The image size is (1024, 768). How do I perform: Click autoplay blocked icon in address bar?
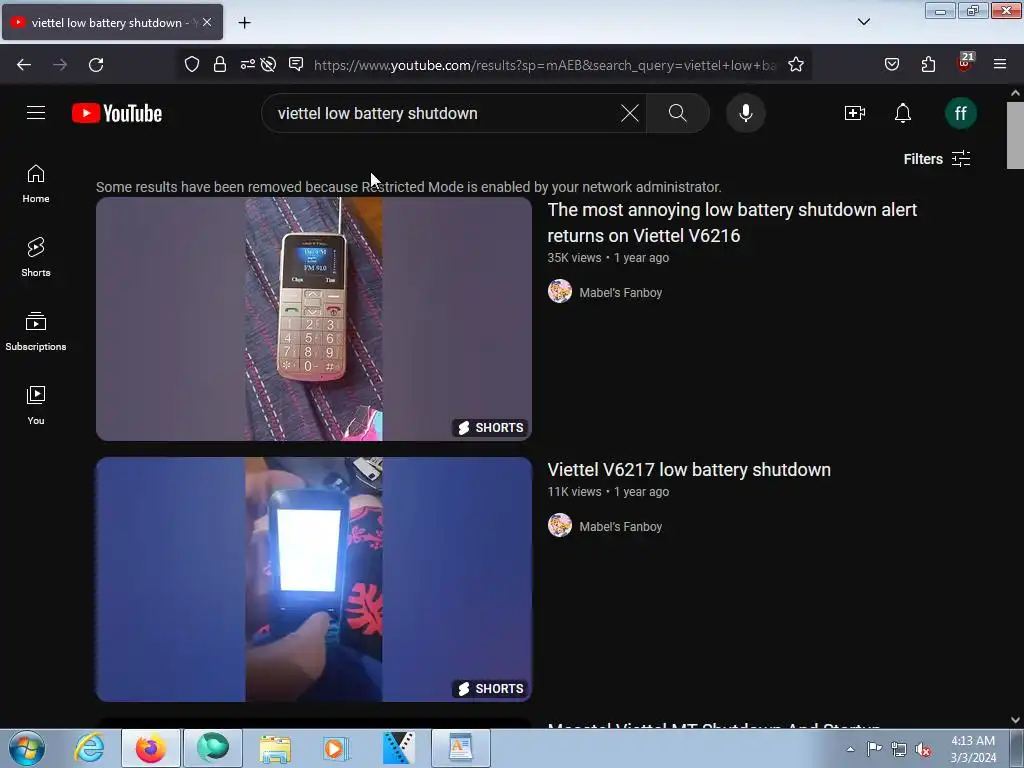(x=268, y=64)
